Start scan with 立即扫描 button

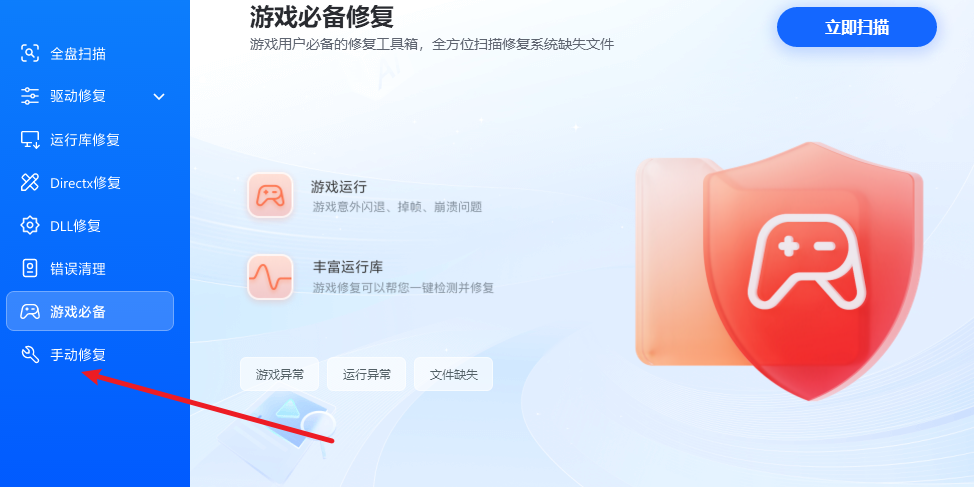pyautogui.click(x=857, y=27)
